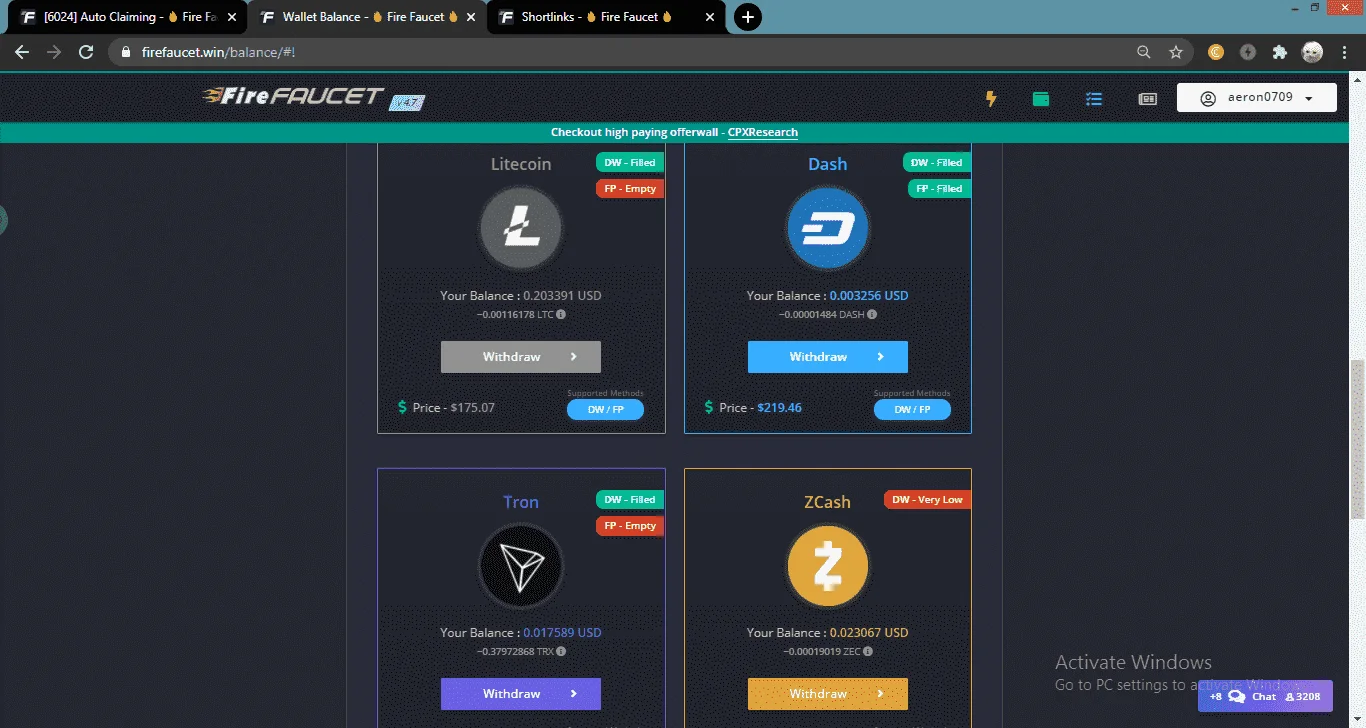
Task: Click the browser forward arrow
Action: coord(54,52)
